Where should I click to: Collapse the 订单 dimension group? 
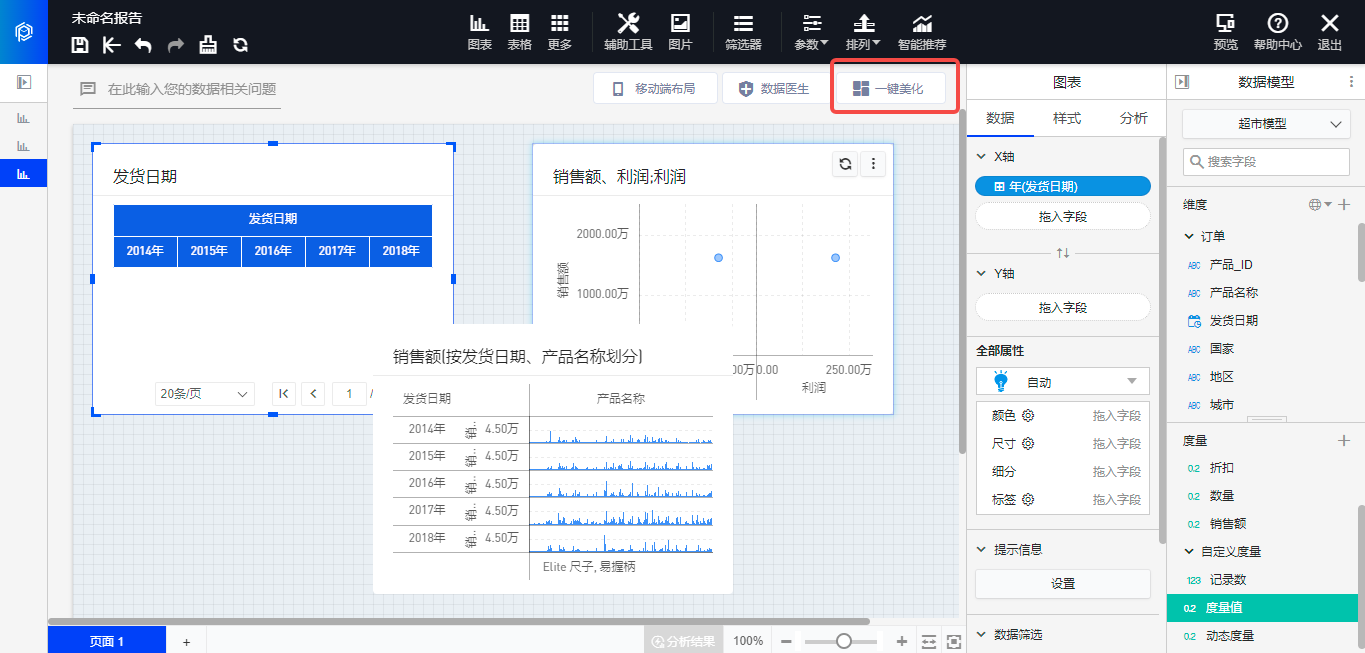[x=1189, y=237]
